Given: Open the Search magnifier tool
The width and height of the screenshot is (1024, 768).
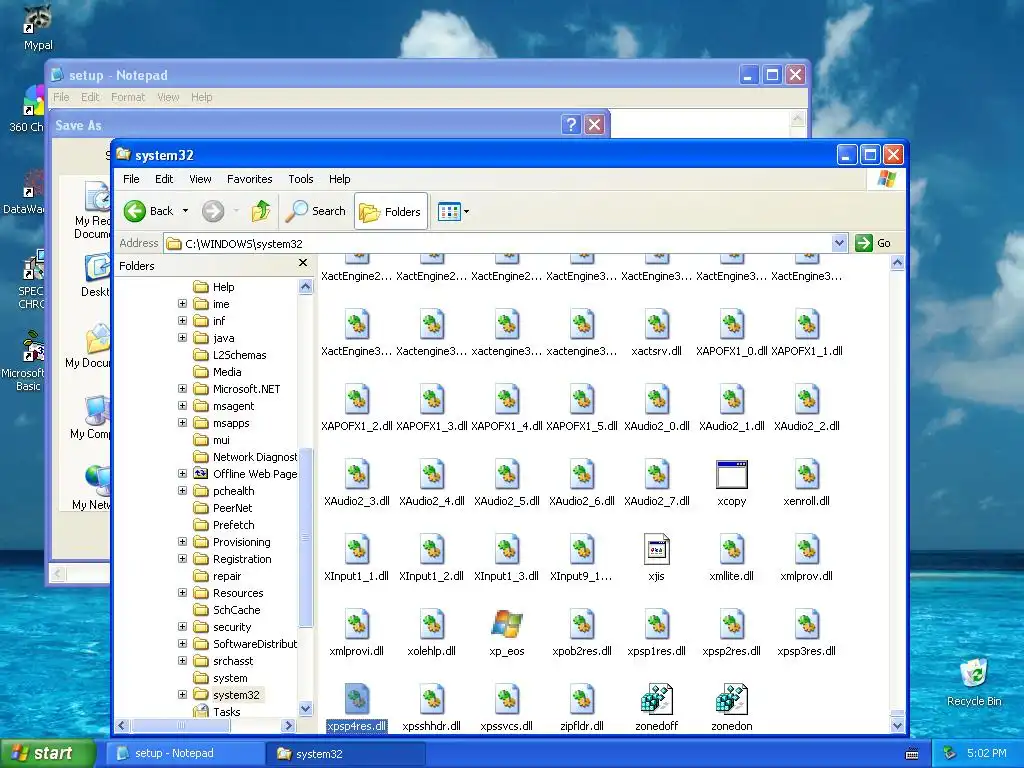Looking at the screenshot, I should [317, 211].
